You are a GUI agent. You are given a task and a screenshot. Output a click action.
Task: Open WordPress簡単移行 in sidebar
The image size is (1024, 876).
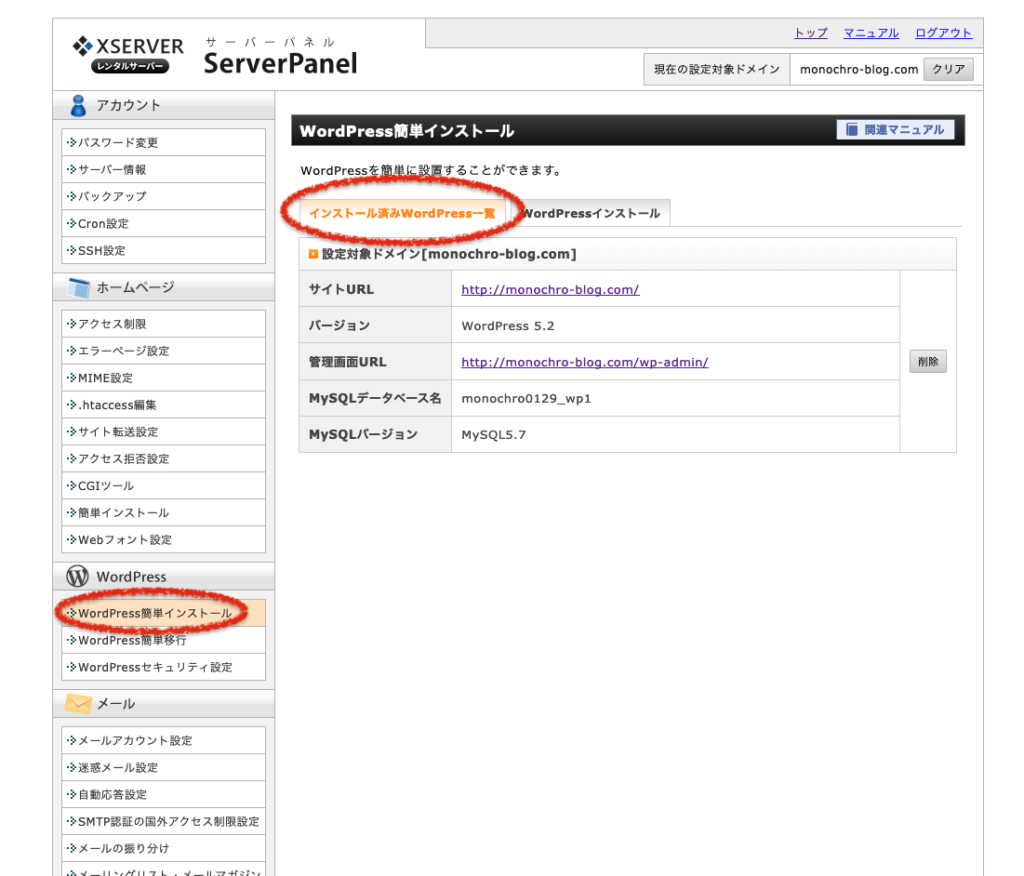click(163, 640)
